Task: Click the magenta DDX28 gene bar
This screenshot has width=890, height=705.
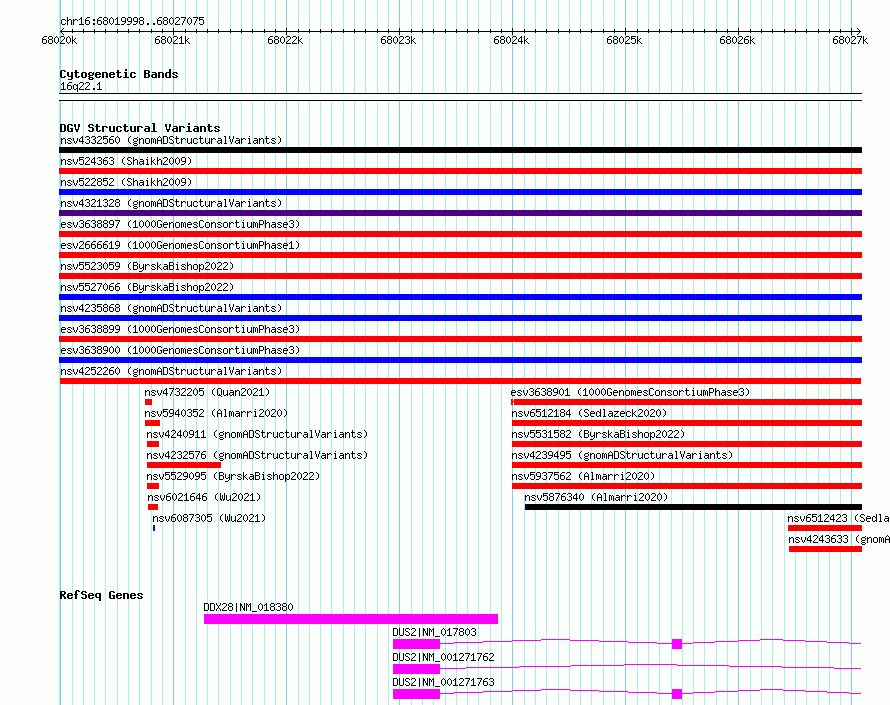Action: click(x=351, y=619)
